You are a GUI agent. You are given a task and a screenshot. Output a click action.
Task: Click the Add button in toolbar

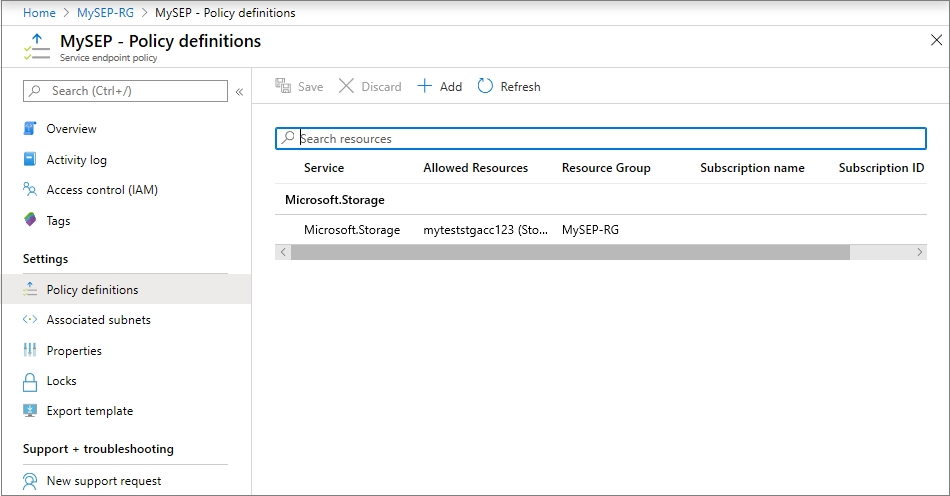440,87
